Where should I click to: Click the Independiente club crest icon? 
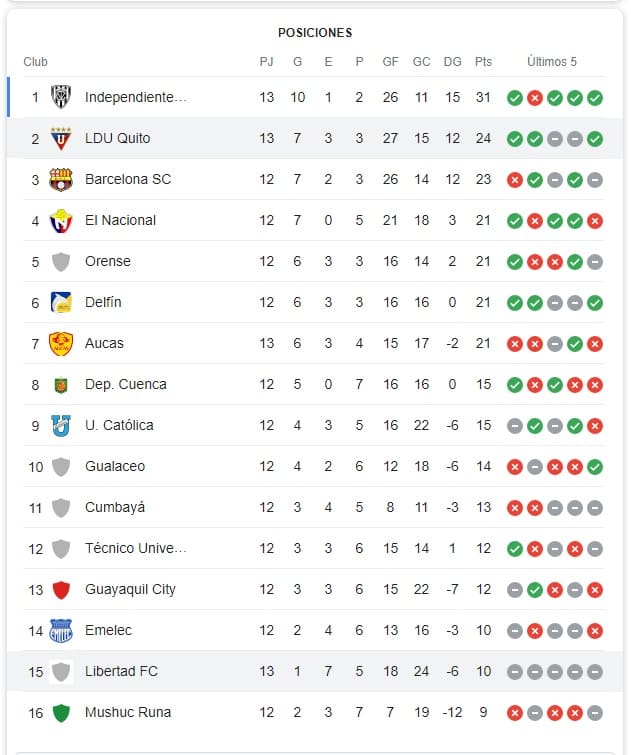click(61, 97)
